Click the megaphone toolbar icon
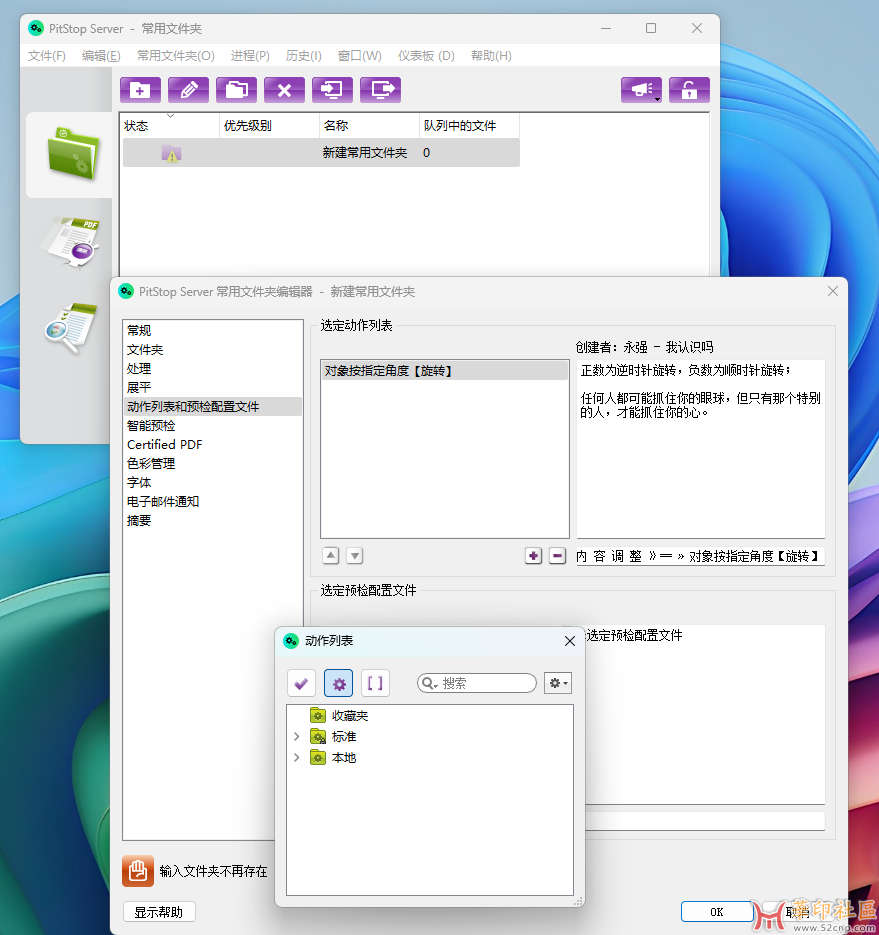The image size is (879, 935). [641, 90]
